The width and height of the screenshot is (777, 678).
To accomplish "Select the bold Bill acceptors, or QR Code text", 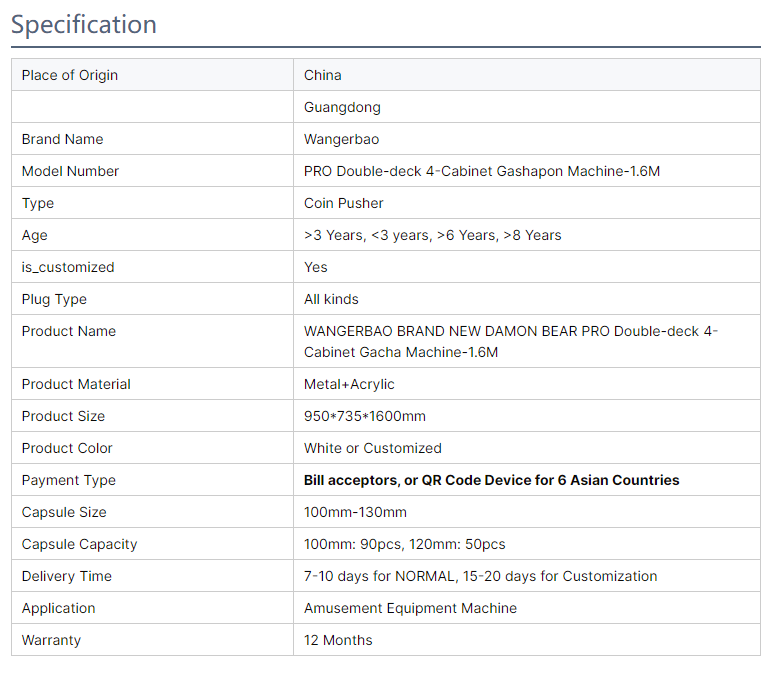I will click(x=393, y=480).
